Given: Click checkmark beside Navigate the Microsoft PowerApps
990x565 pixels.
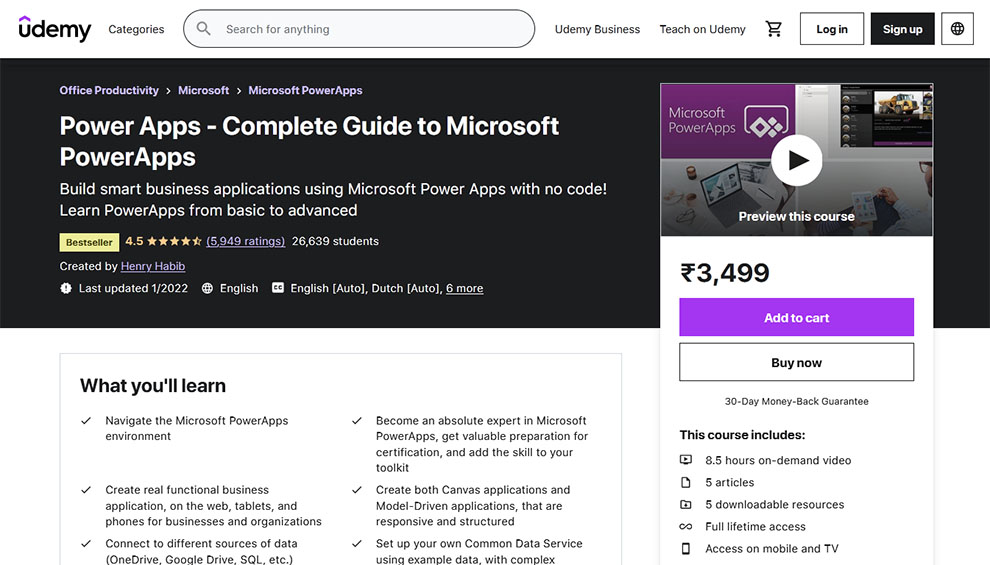Looking at the screenshot, I should (86, 420).
